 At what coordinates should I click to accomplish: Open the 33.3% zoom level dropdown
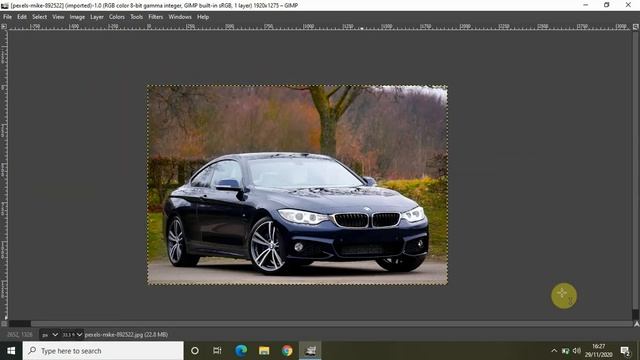[72, 335]
